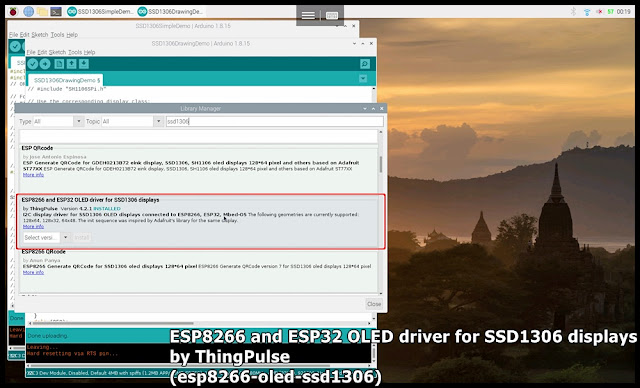Open the Serial Monitor in DrawingDemo window

click(x=365, y=64)
